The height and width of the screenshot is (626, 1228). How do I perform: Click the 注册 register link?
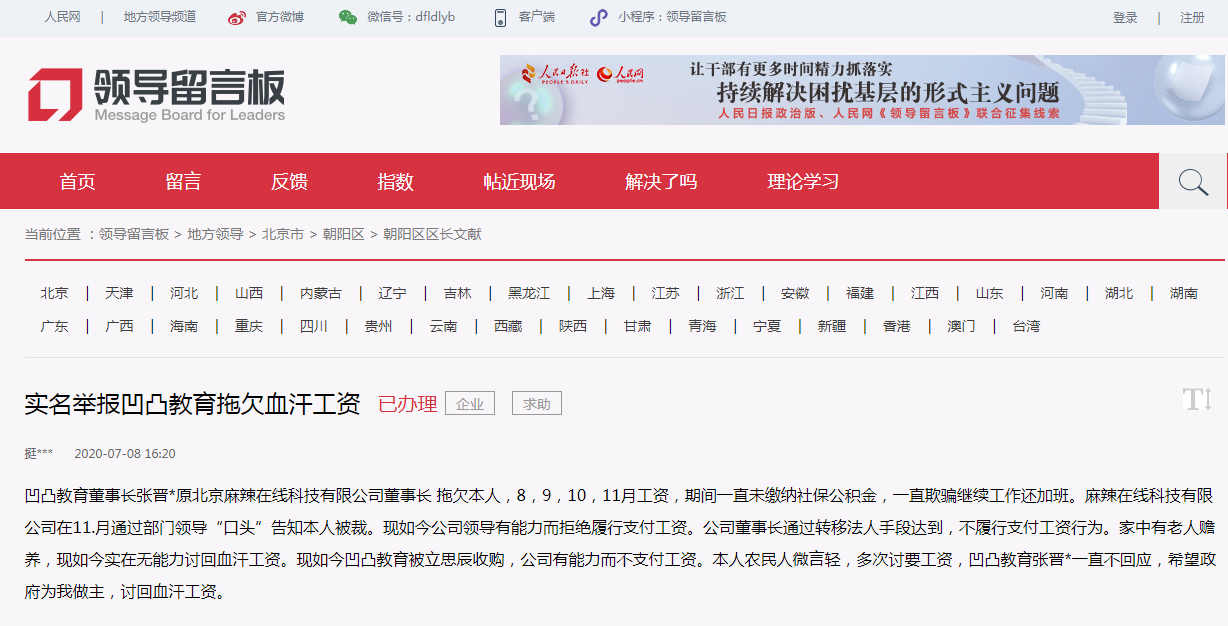click(1190, 17)
